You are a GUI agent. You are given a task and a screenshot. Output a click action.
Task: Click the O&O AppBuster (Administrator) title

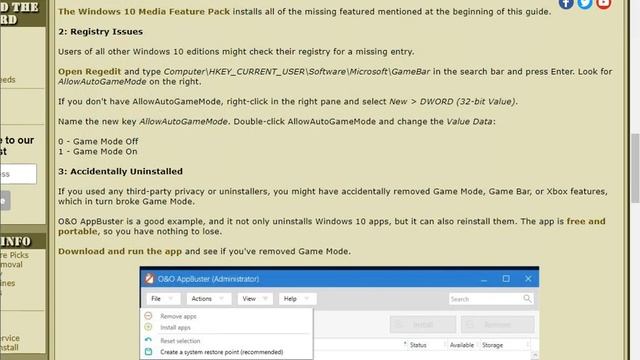(209, 279)
